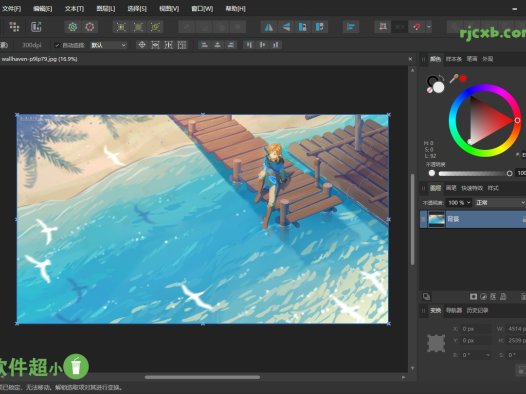Select the wallhaven jpg document tab
The image size is (526, 394).
pyautogui.click(x=39, y=59)
